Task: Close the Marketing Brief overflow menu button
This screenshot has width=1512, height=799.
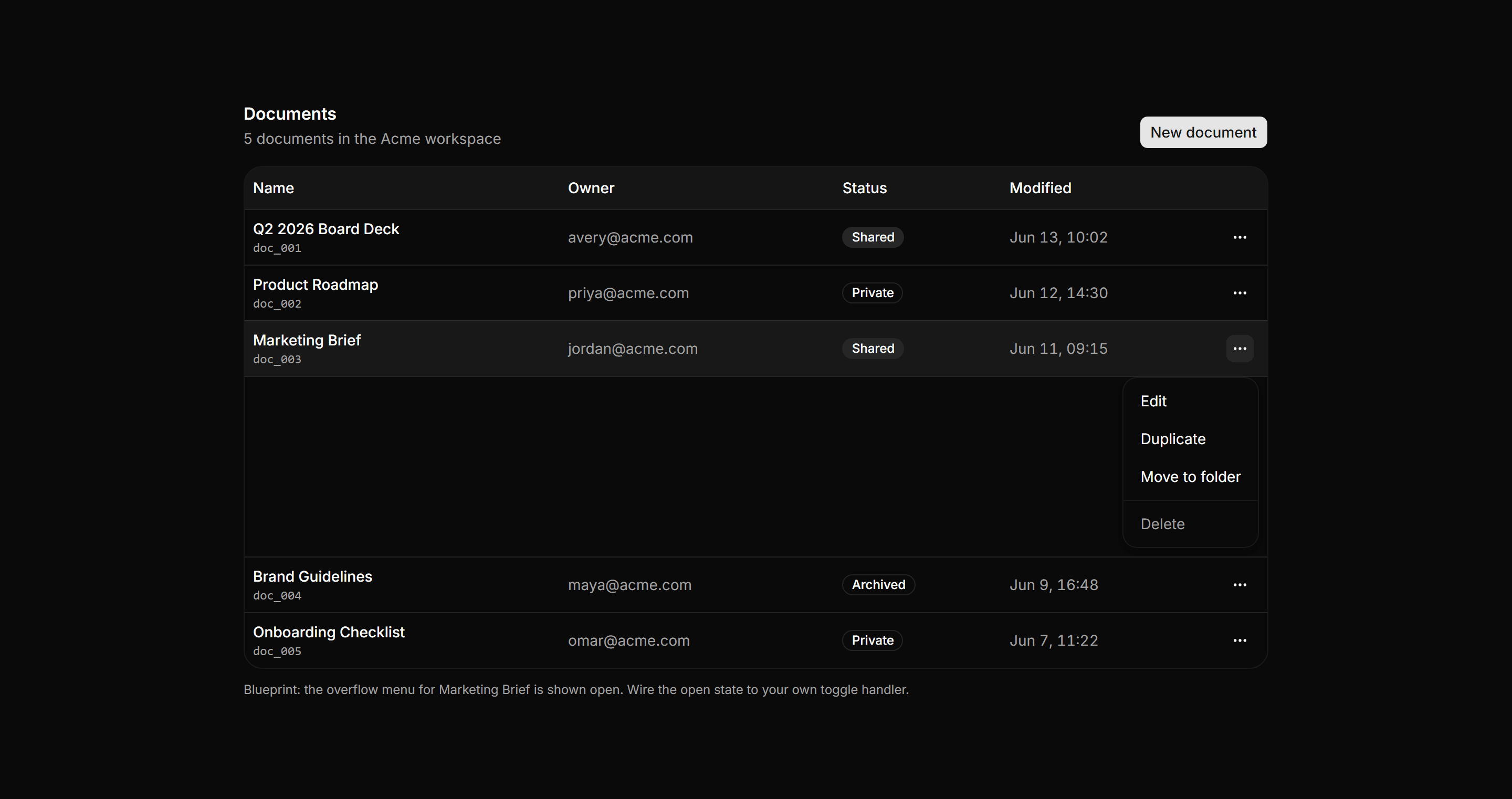Action: click(x=1240, y=349)
